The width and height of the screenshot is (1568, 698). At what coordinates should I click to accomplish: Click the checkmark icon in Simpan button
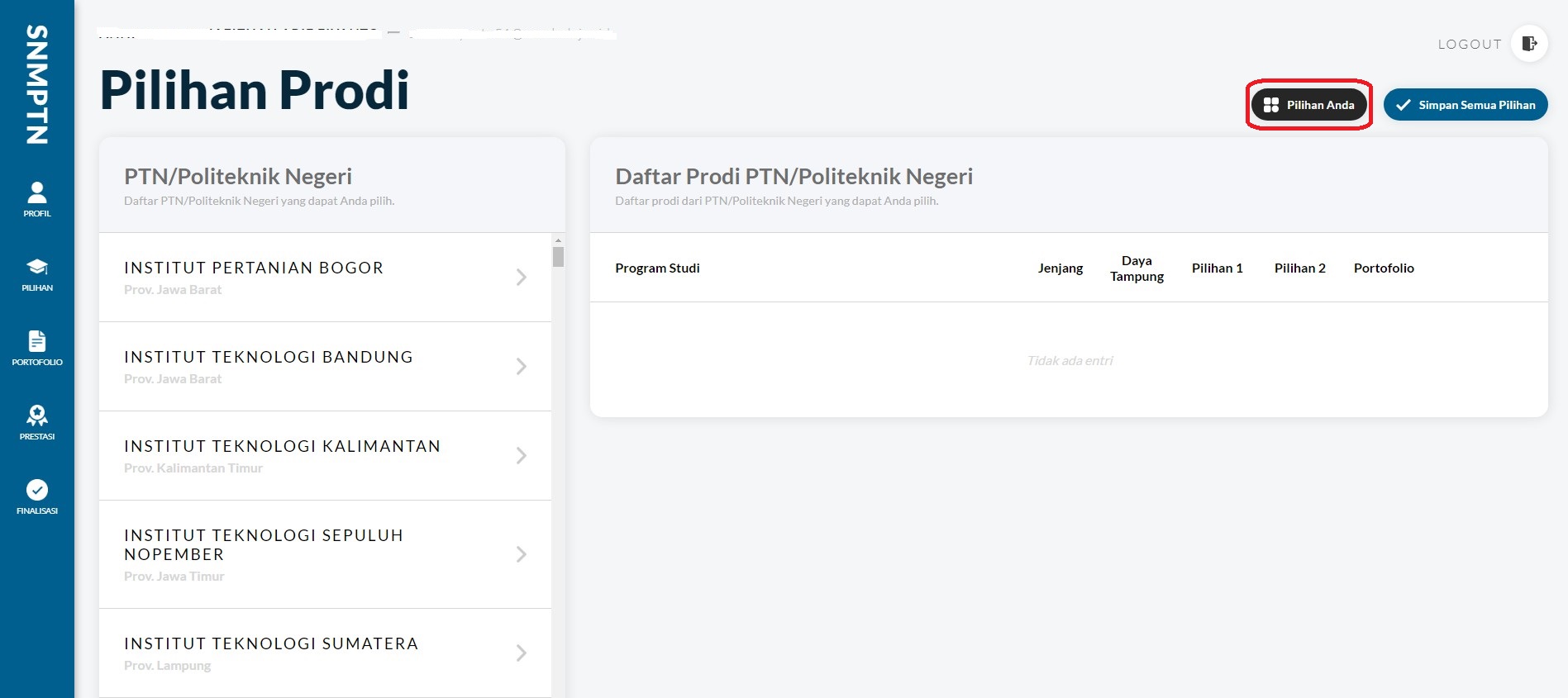pos(1403,105)
